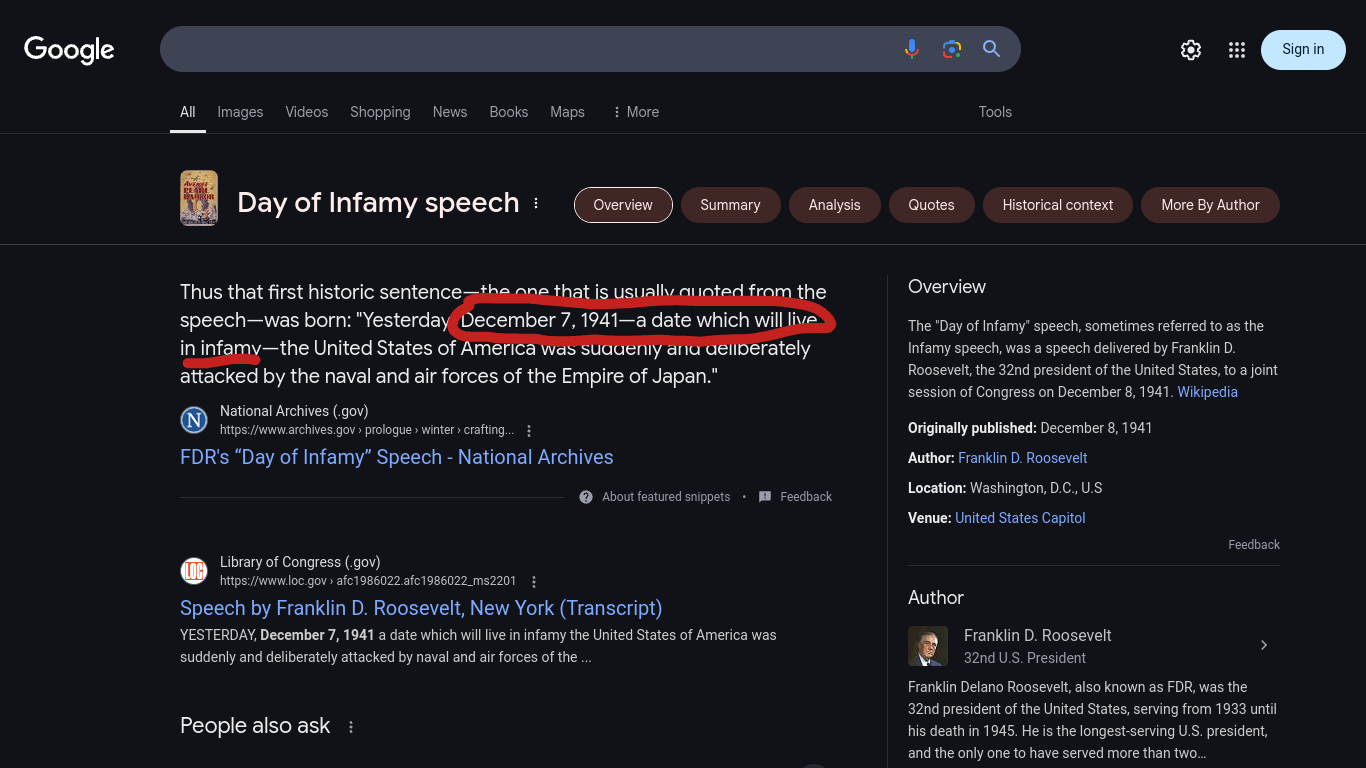Select the More By Author chip
The image size is (1366, 768).
(1210, 205)
